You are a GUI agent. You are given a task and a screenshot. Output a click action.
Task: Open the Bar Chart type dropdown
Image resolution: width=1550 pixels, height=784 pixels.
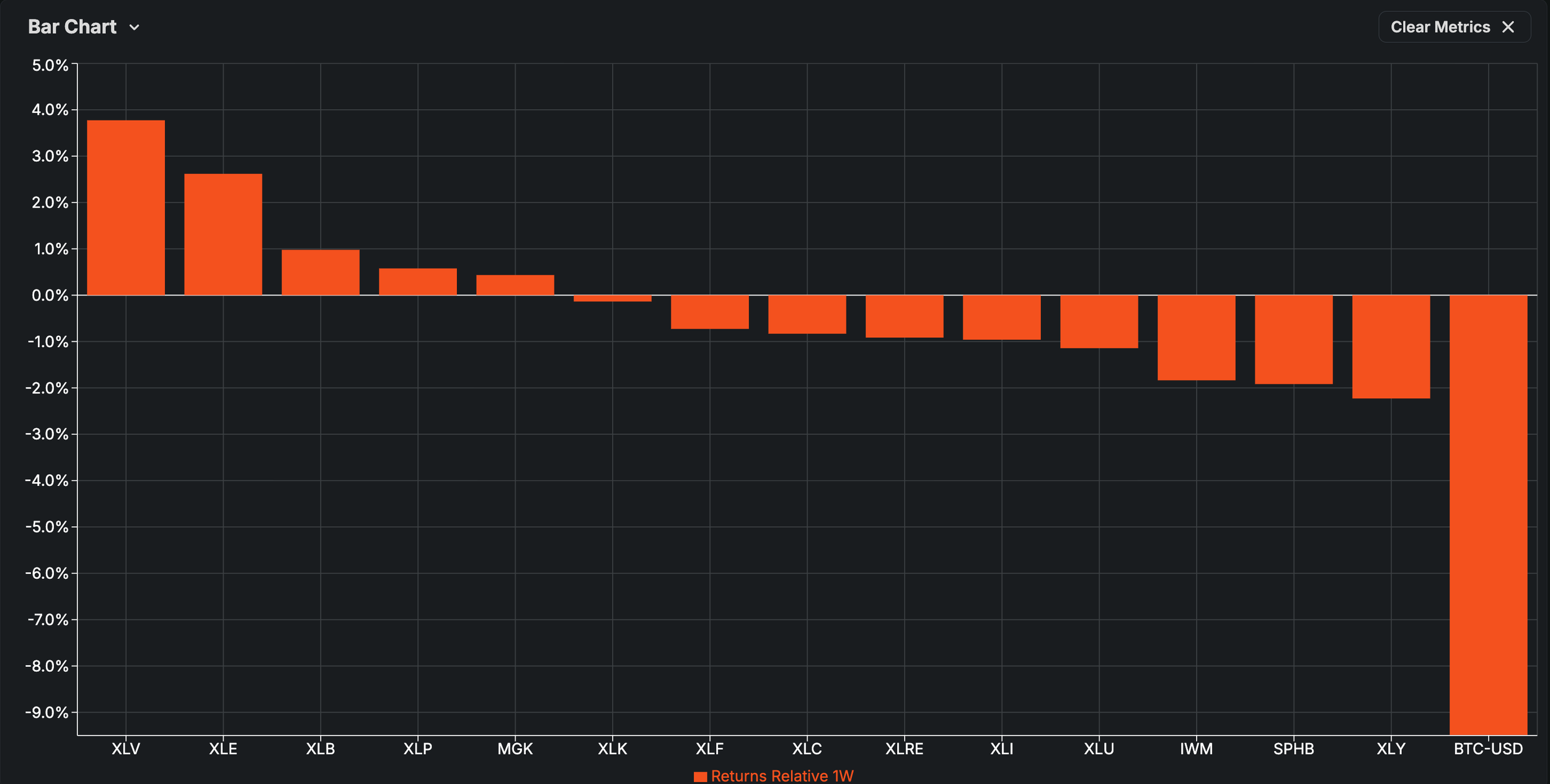tap(73, 27)
